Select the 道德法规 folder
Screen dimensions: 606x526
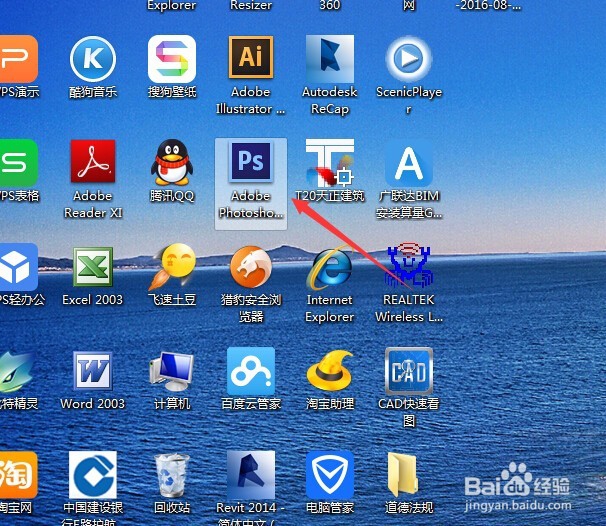(x=403, y=475)
